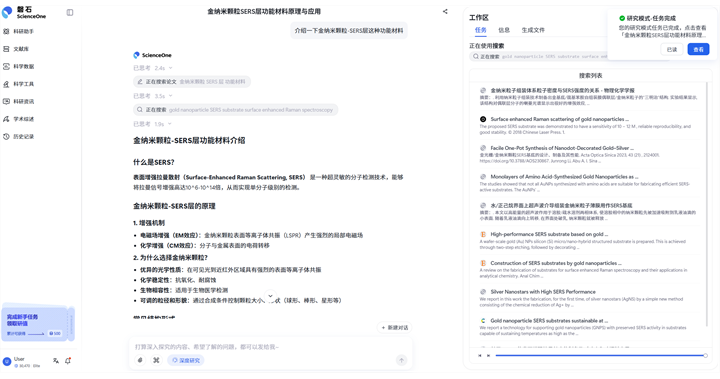The height and width of the screenshot is (379, 720).
Task: Open result Surface enhanced Raman scattering of gold nanoparticles
Action: point(559,119)
